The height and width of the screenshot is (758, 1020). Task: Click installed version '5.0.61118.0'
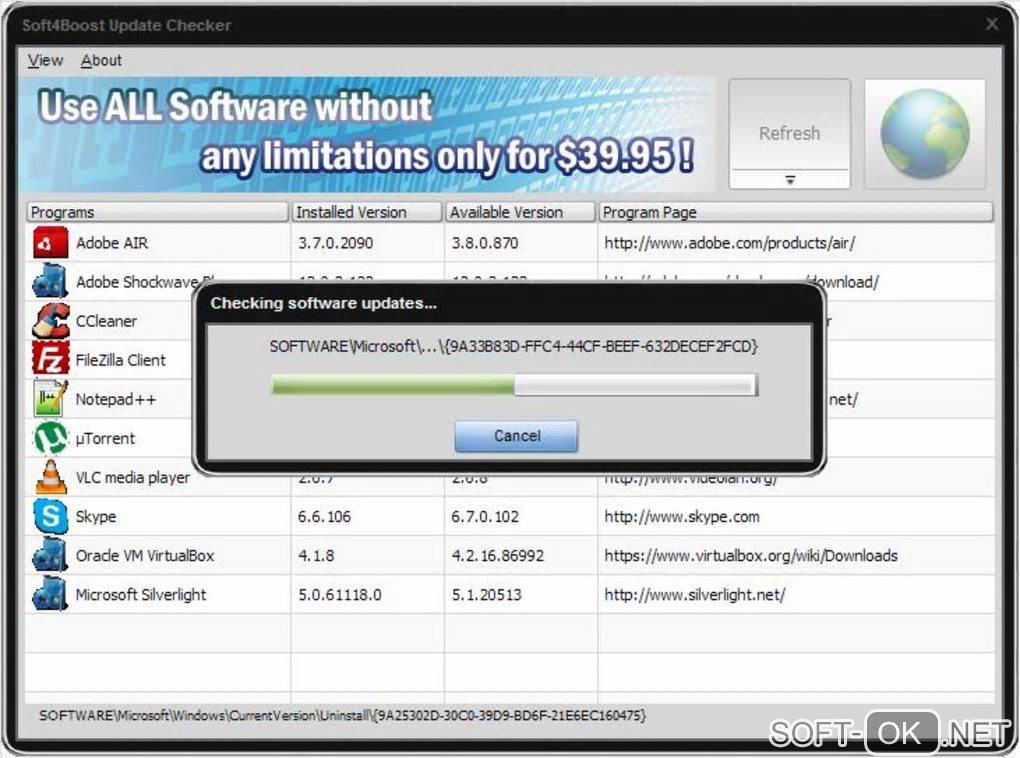coord(340,595)
